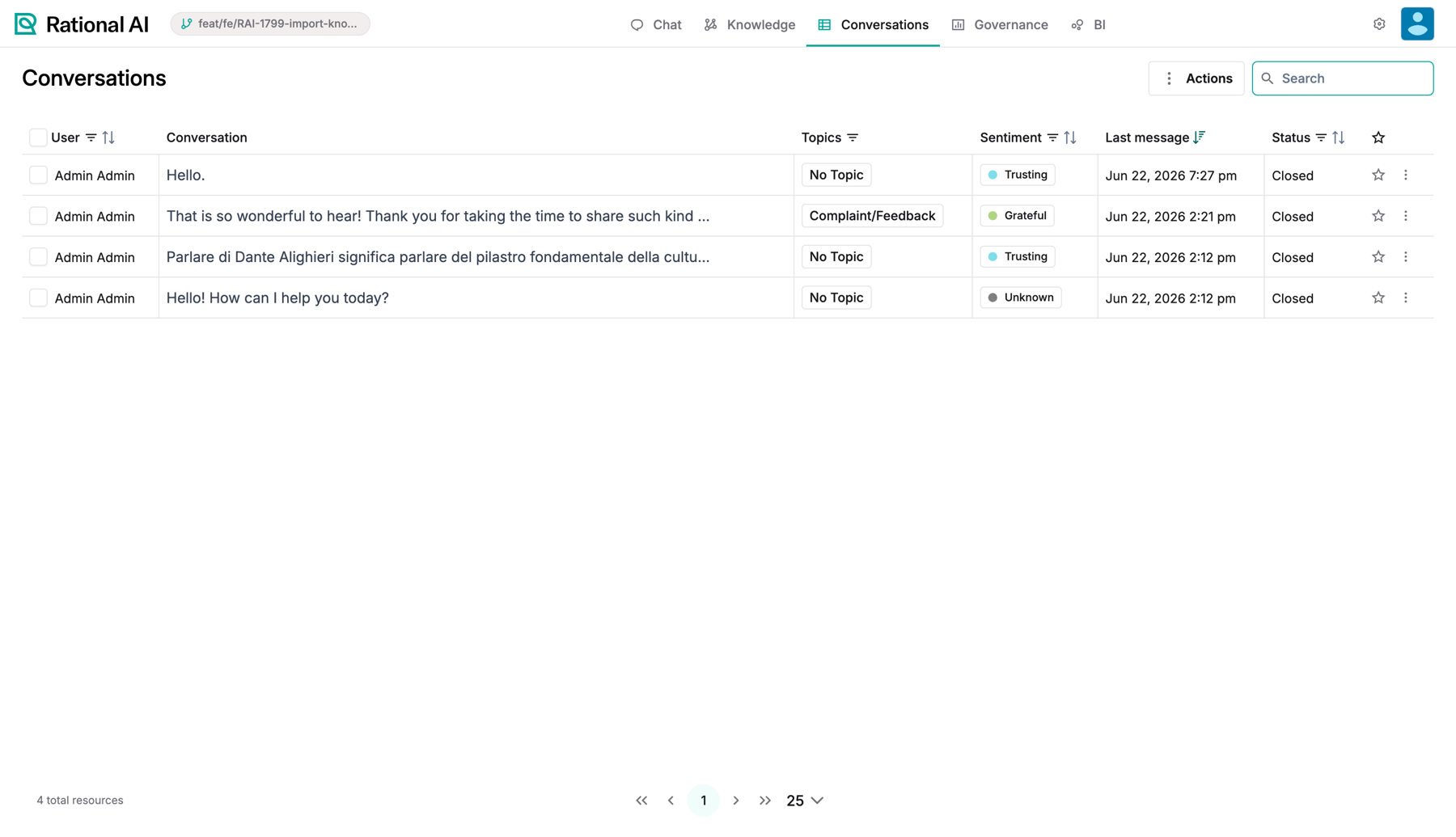Image resolution: width=1456 pixels, height=837 pixels.
Task: Go to the previous page
Action: click(671, 801)
